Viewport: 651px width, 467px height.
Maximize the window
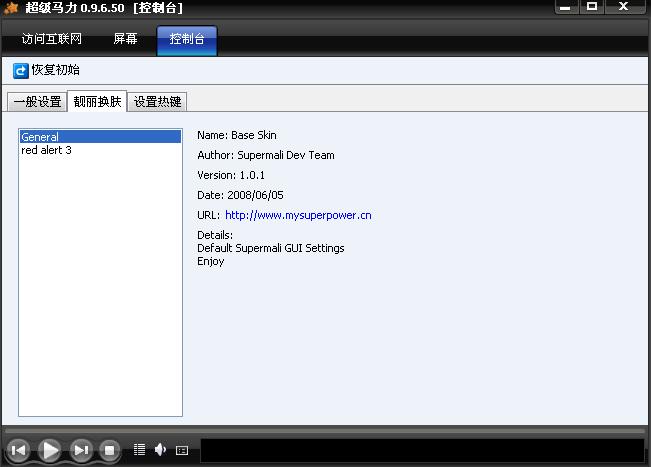(x=592, y=7)
